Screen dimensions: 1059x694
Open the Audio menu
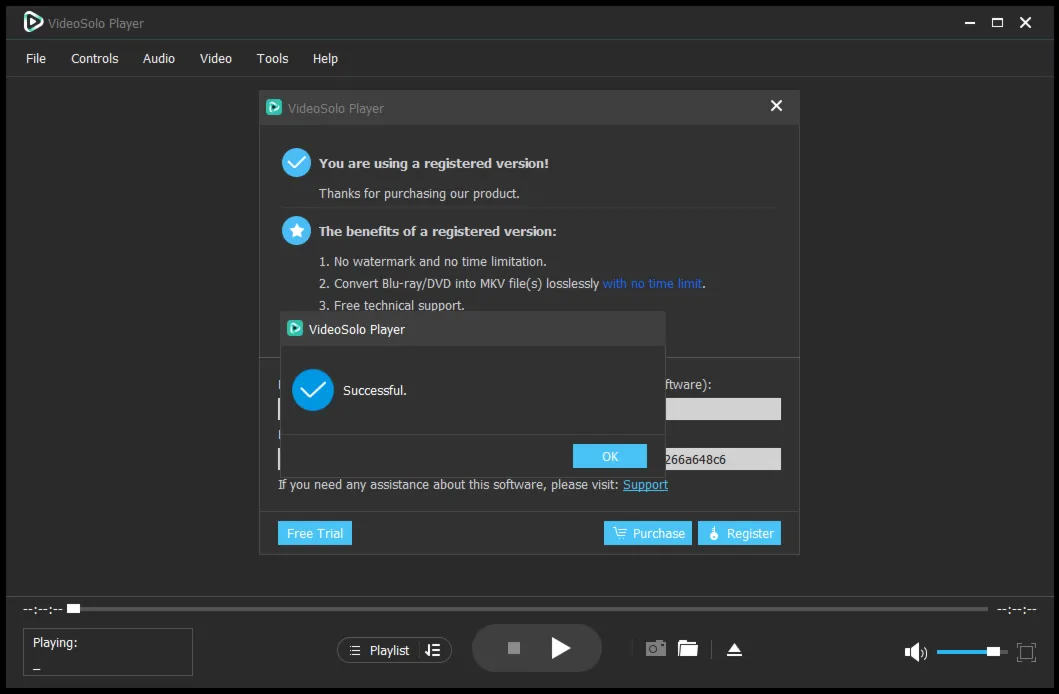pos(159,59)
